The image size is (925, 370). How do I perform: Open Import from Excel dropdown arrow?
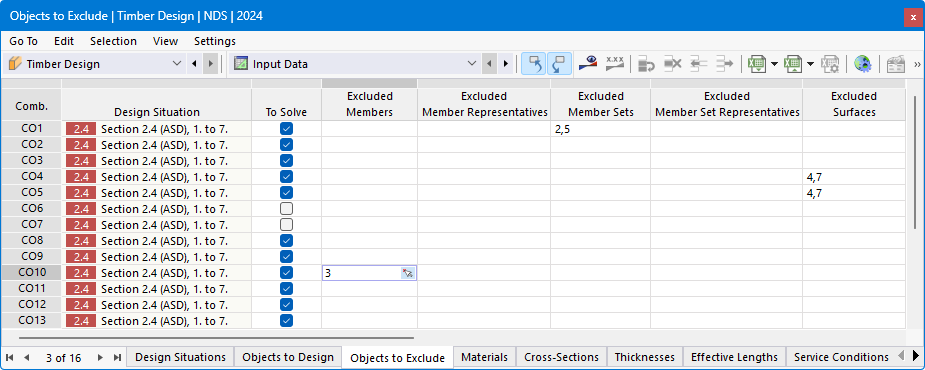pyautogui.click(x=811, y=64)
